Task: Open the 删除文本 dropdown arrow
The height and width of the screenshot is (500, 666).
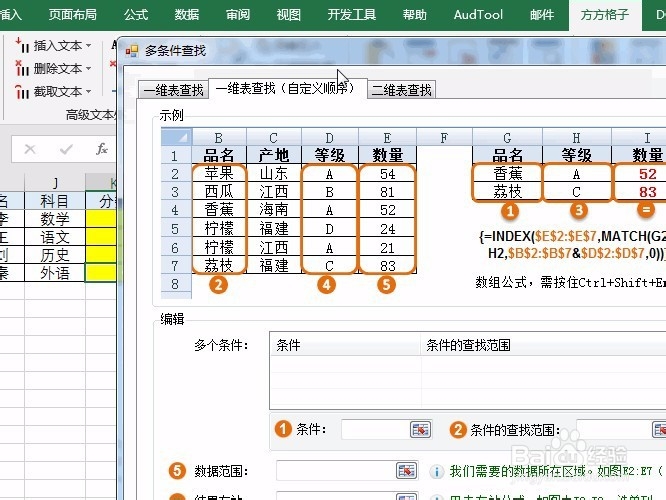Action: 88,68
